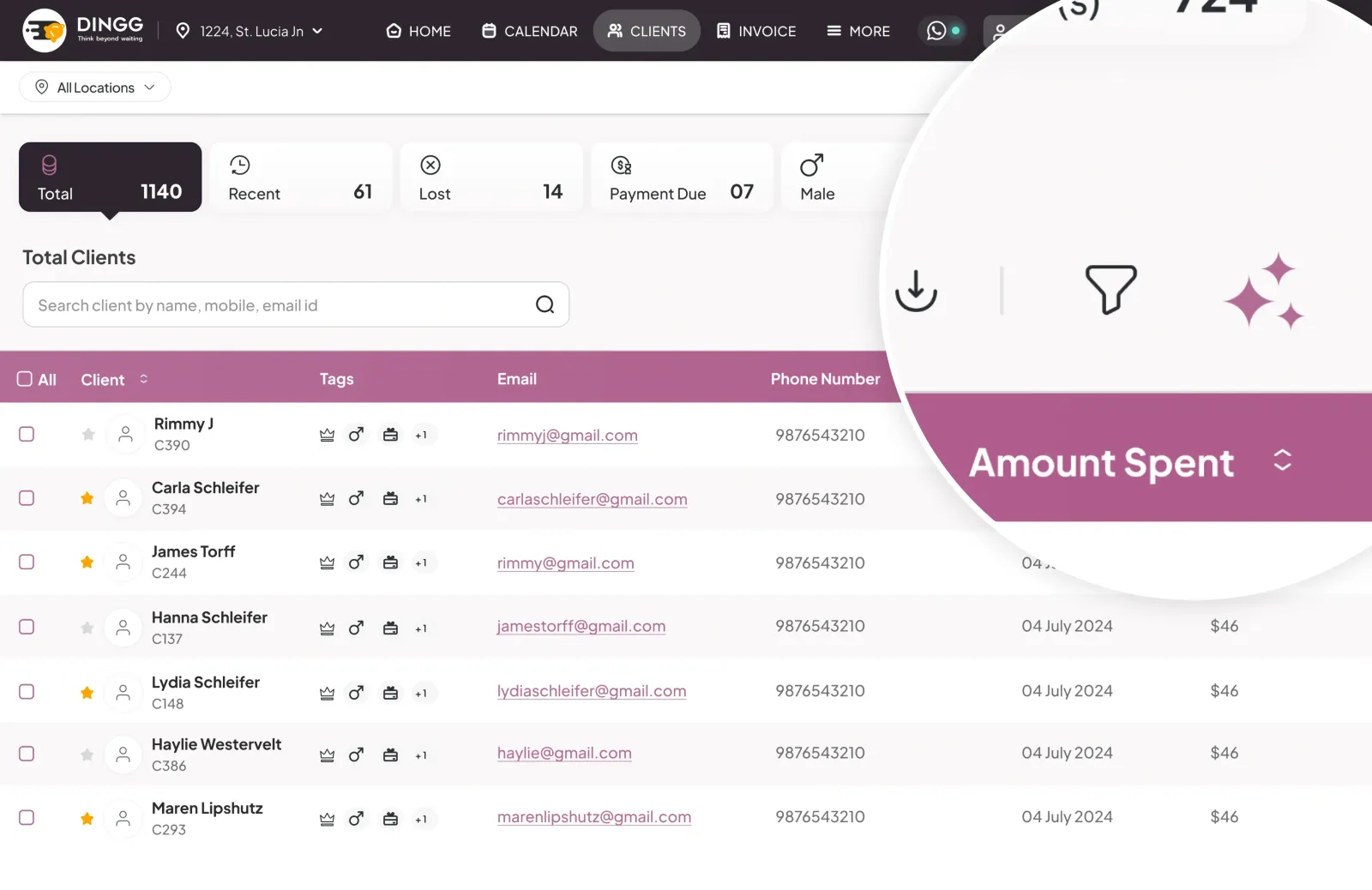
Task: Open email link marenlipshutz@gmail.com
Action: 594,818
